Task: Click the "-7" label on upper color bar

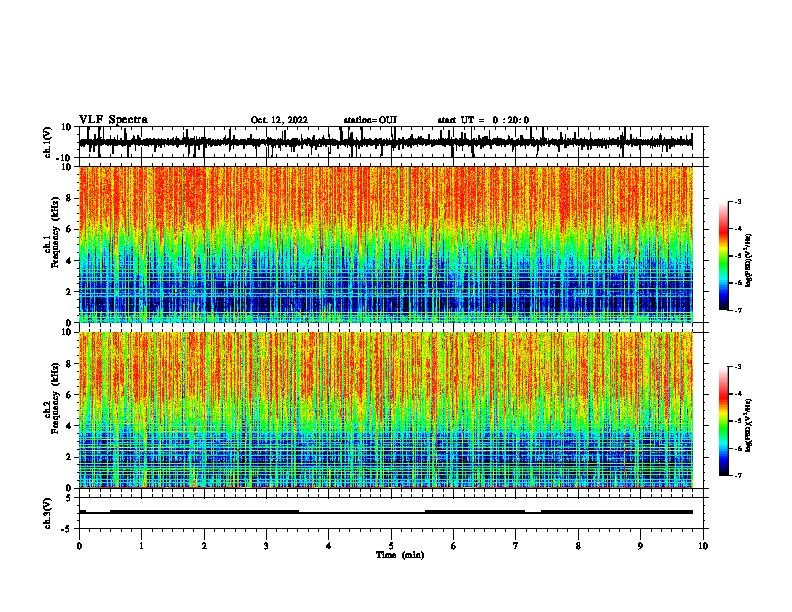Action: pos(737,310)
